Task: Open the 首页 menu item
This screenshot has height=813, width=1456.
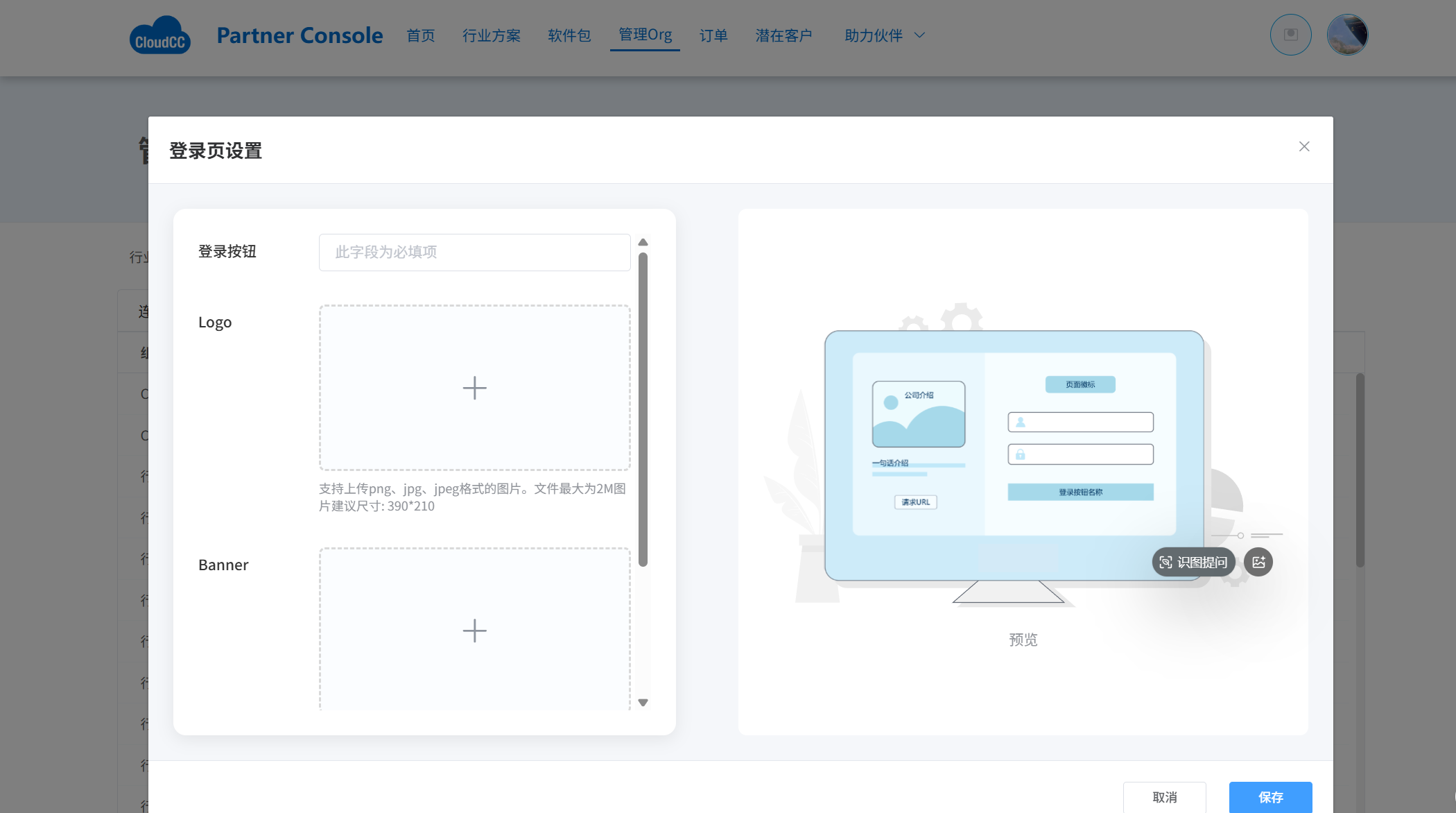Action: click(x=421, y=35)
